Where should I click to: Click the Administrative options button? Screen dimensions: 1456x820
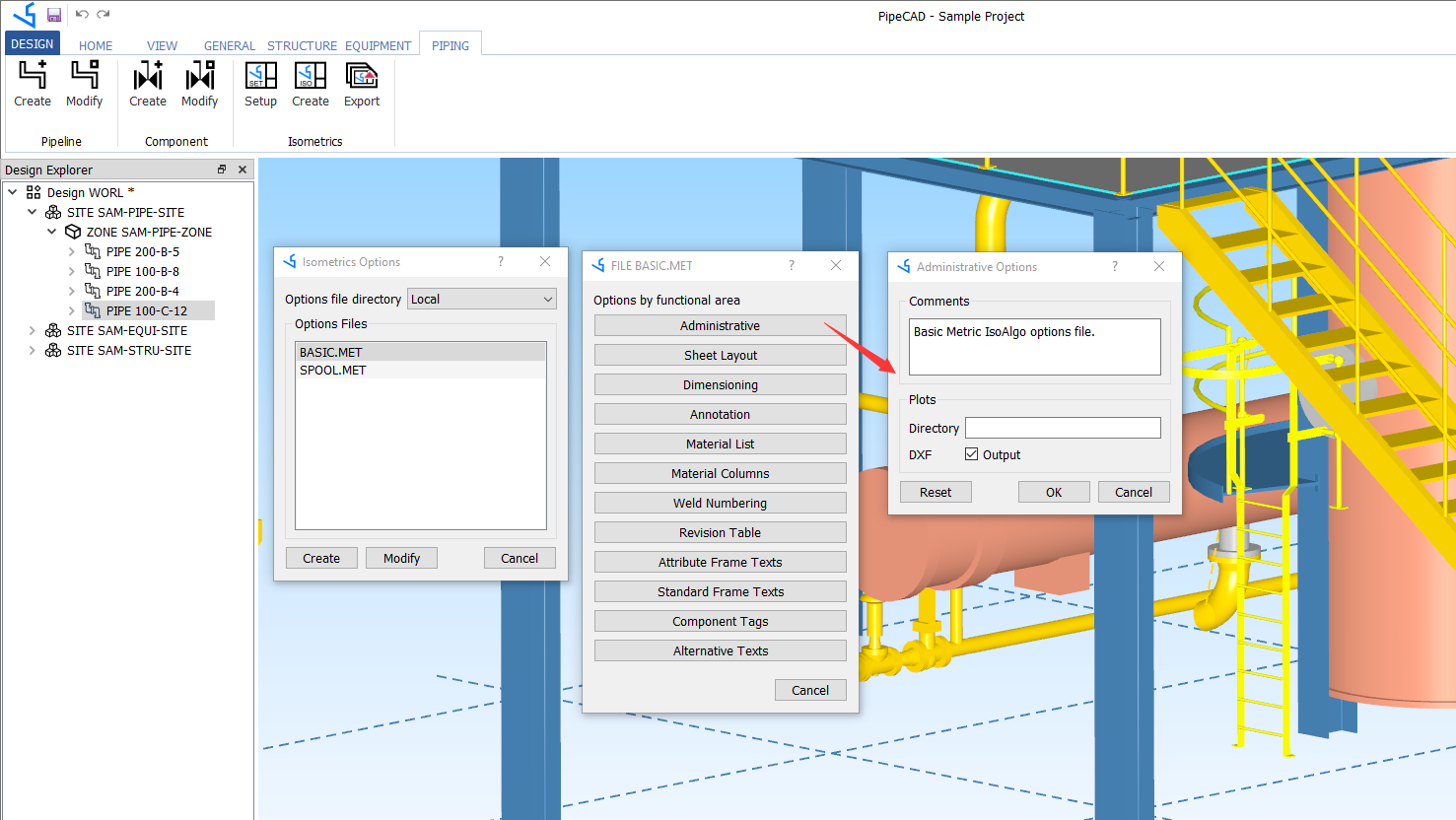pos(721,325)
